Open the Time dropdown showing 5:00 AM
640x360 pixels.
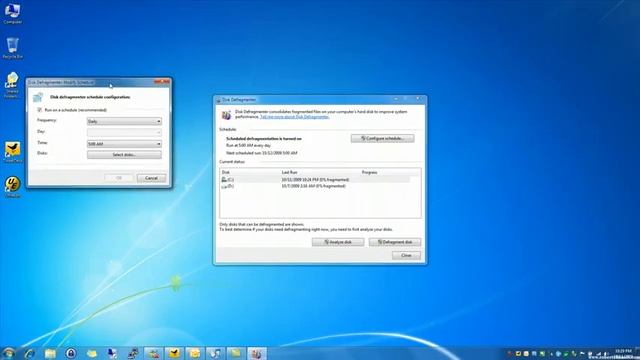click(124, 144)
